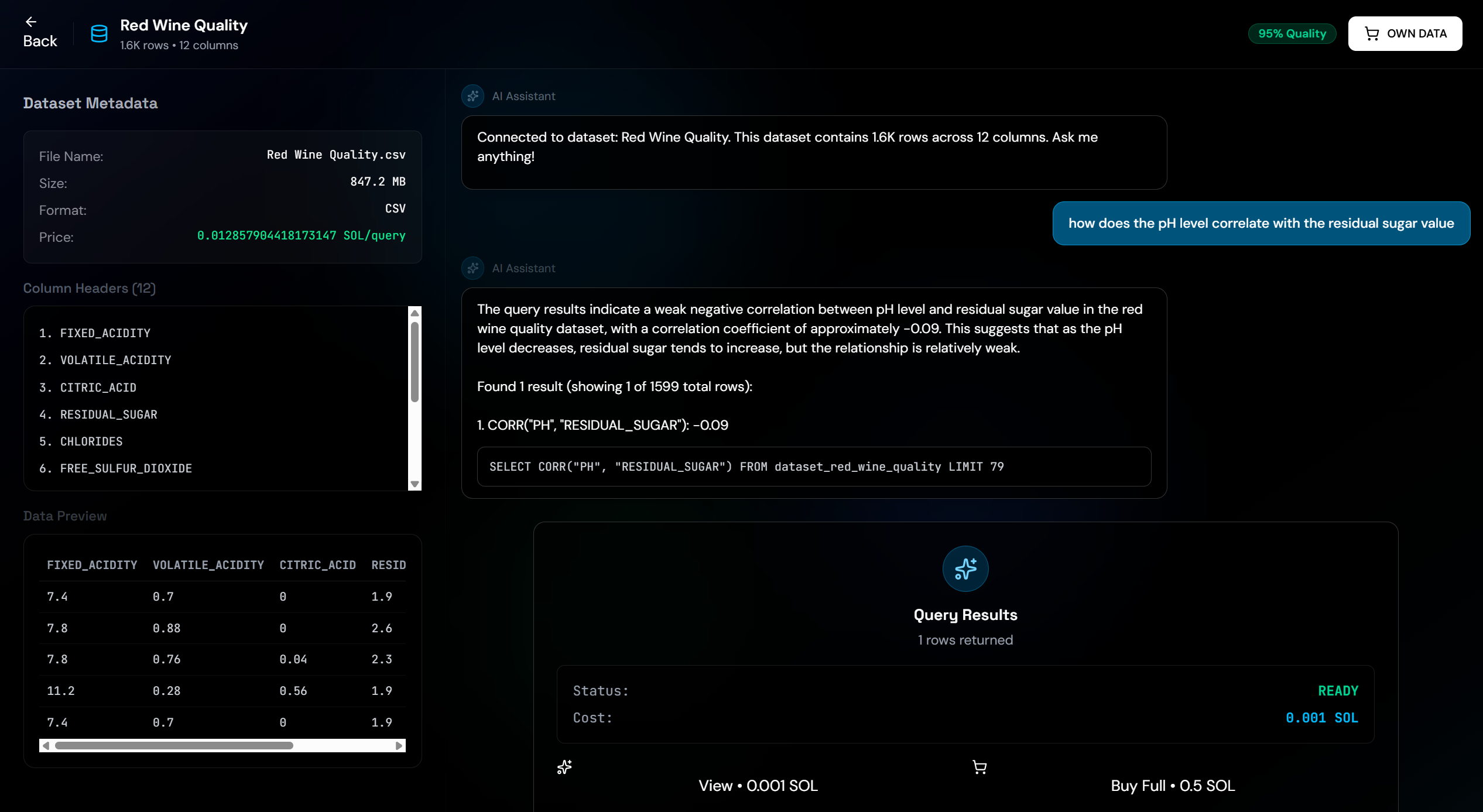The image size is (1483, 812).
Task: Click the first AI Assistant sparkle avatar
Action: [x=472, y=96]
